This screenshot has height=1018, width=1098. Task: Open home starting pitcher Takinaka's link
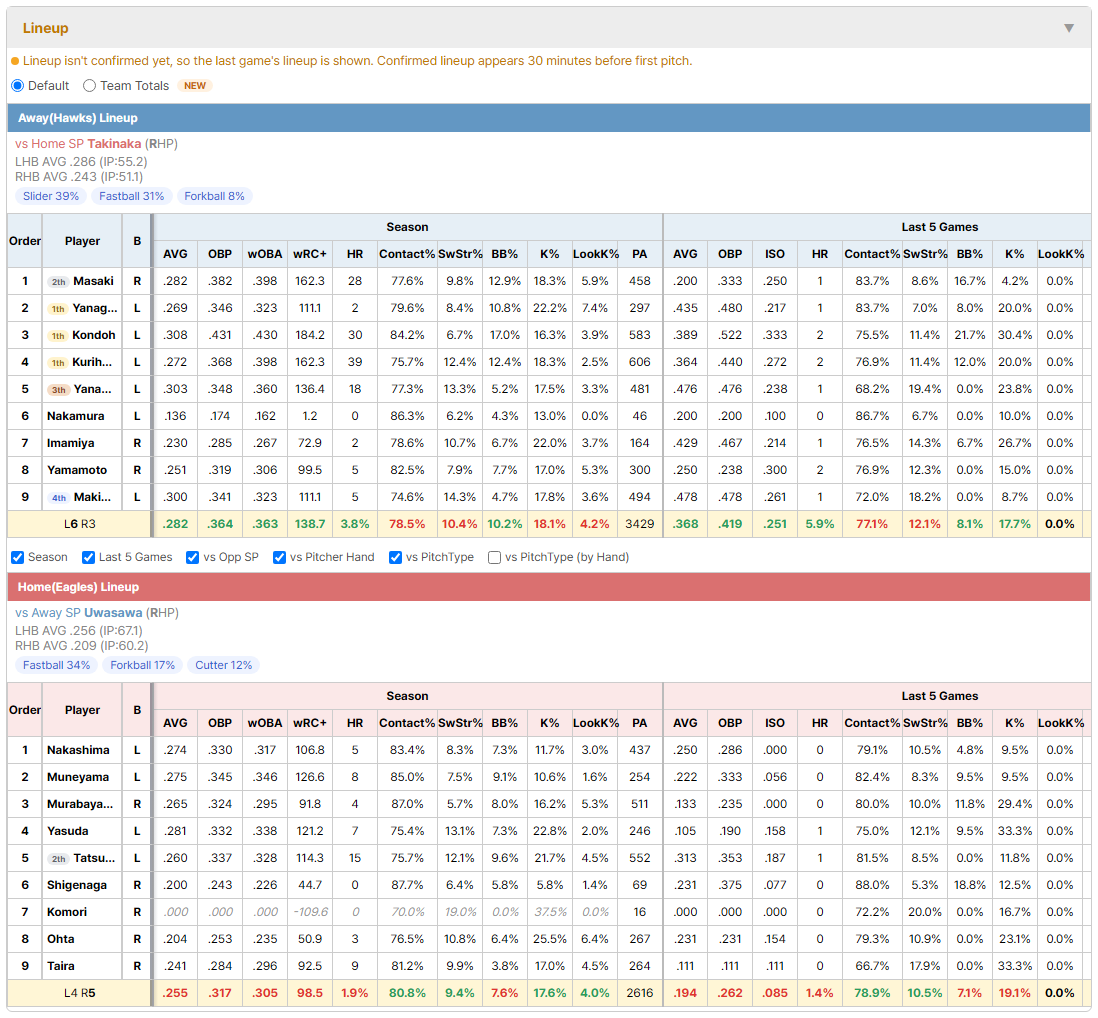[x=114, y=144]
